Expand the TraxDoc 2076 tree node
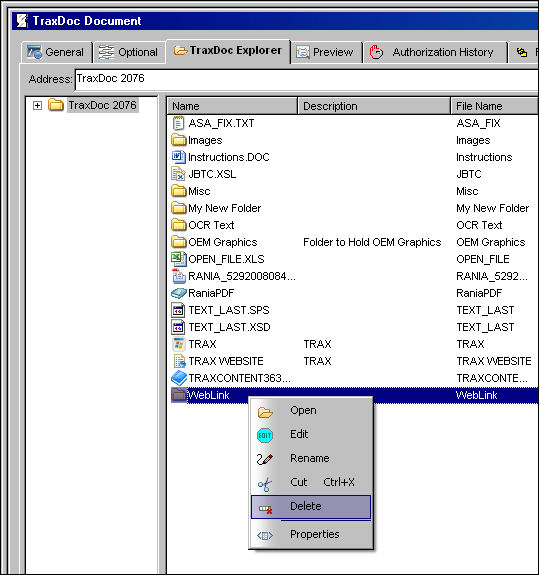This screenshot has width=539, height=575. click(37, 106)
